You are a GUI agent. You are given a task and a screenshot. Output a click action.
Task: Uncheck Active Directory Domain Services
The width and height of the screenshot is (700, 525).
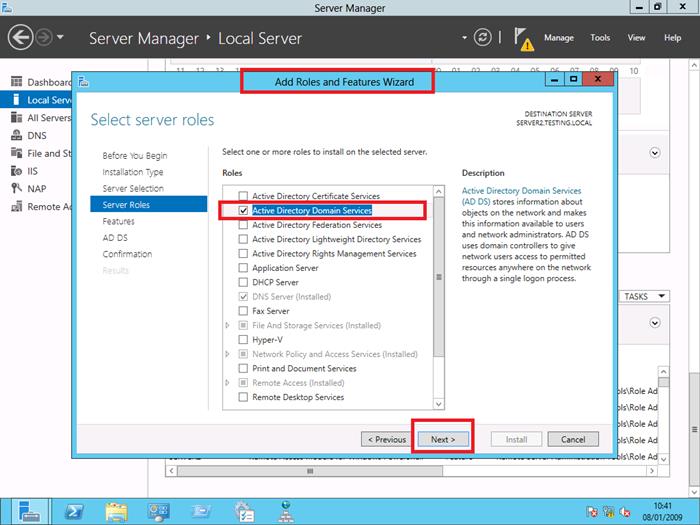pyautogui.click(x=243, y=210)
